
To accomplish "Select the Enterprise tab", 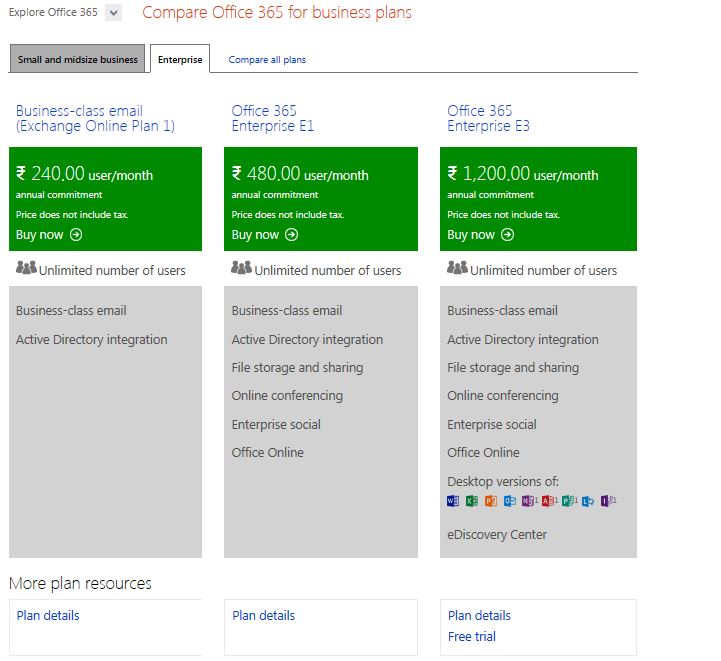I will point(180,59).
